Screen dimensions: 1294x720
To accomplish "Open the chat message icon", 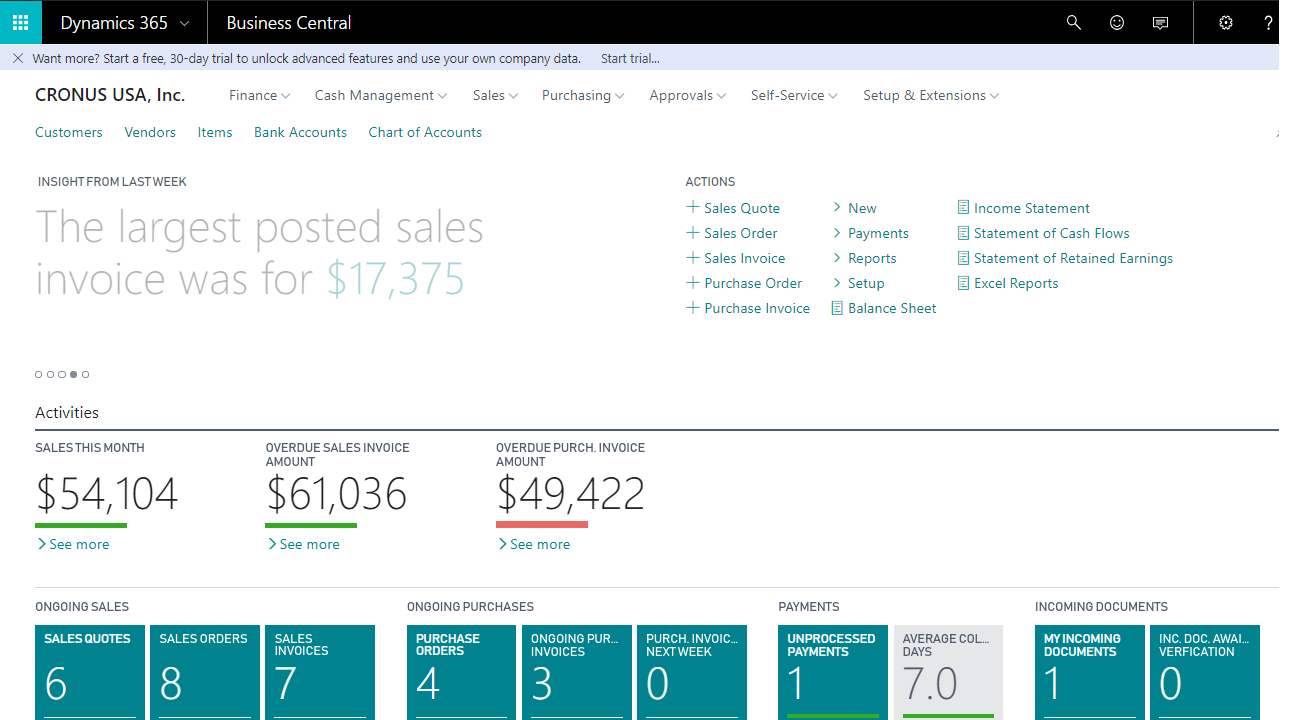I will [x=1160, y=22].
